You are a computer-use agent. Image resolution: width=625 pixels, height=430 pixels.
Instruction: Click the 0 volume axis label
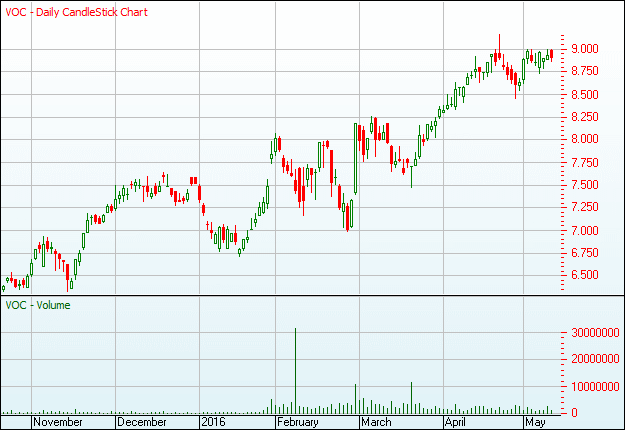tap(574, 413)
